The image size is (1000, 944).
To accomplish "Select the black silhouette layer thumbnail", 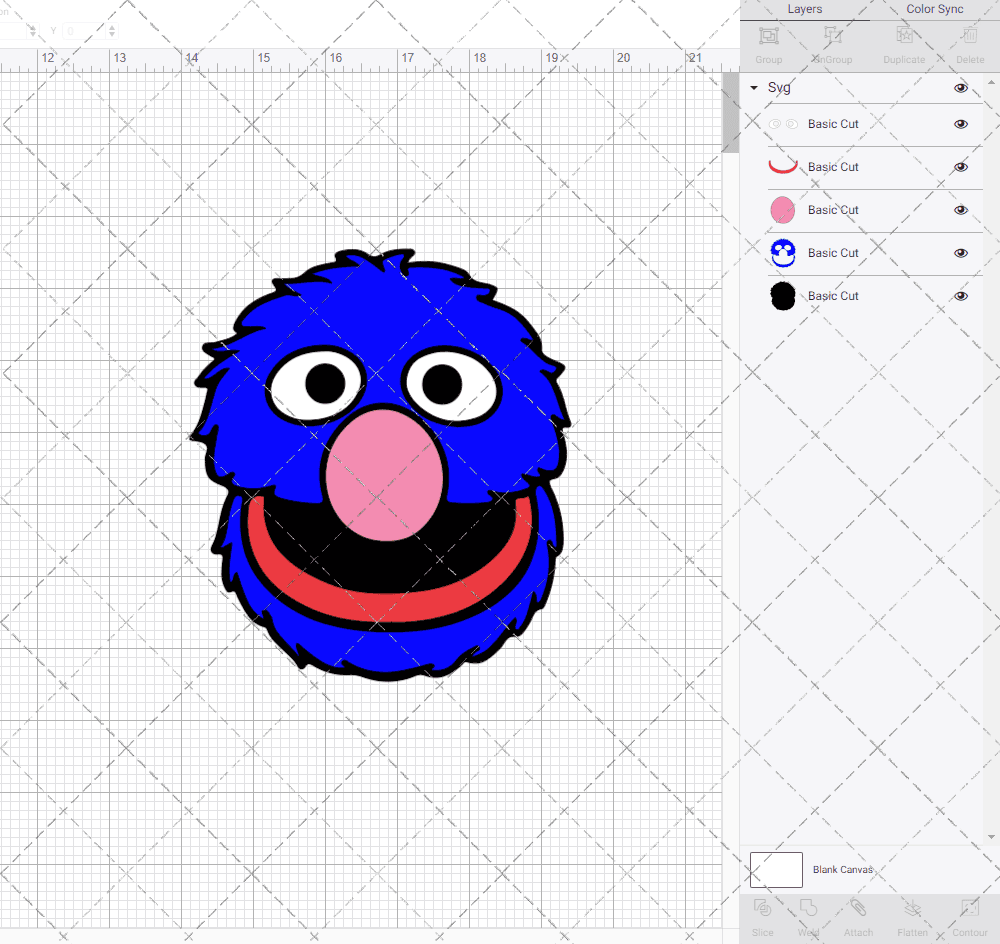I will tap(783, 296).
